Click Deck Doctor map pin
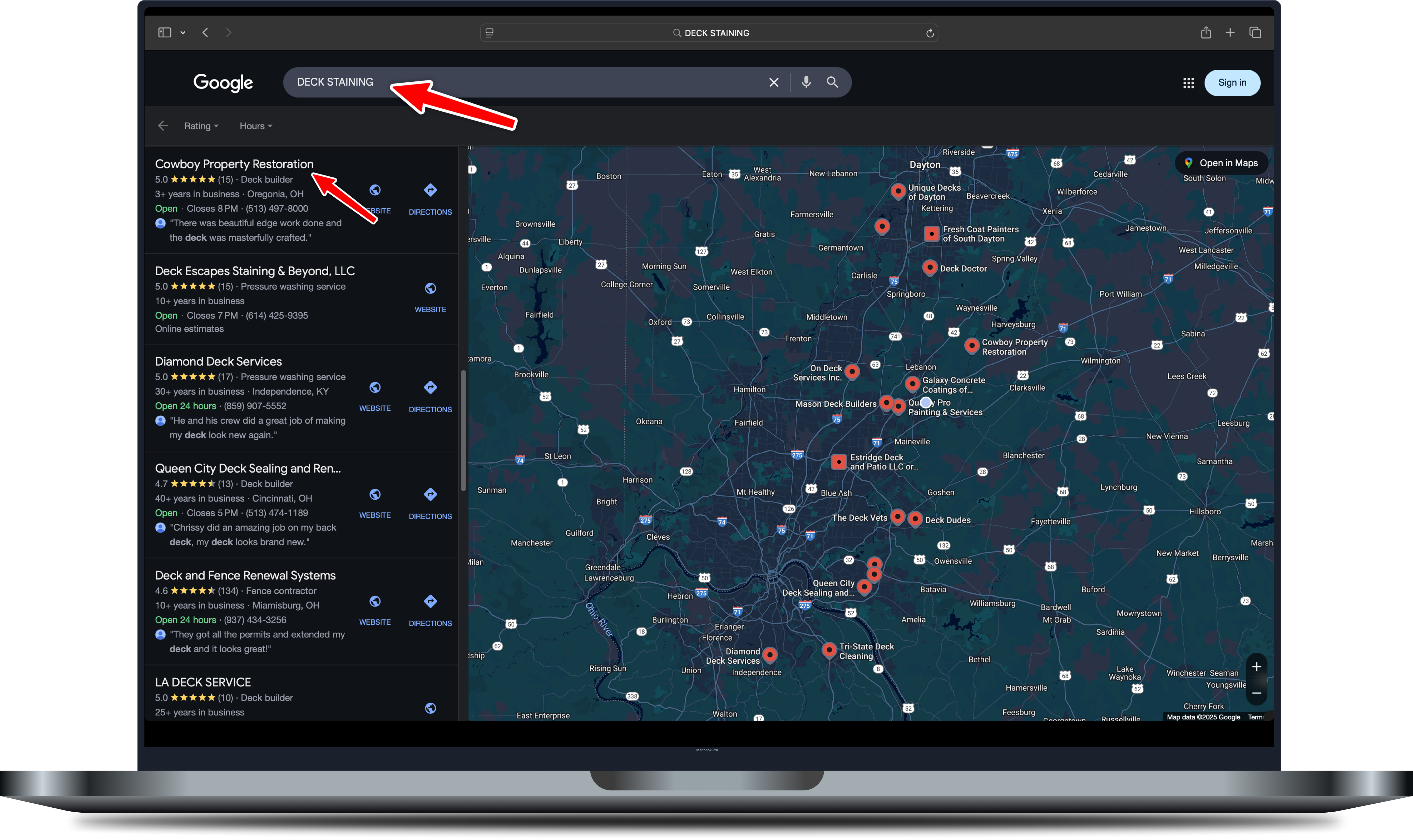This screenshot has width=1413, height=840. click(x=930, y=267)
